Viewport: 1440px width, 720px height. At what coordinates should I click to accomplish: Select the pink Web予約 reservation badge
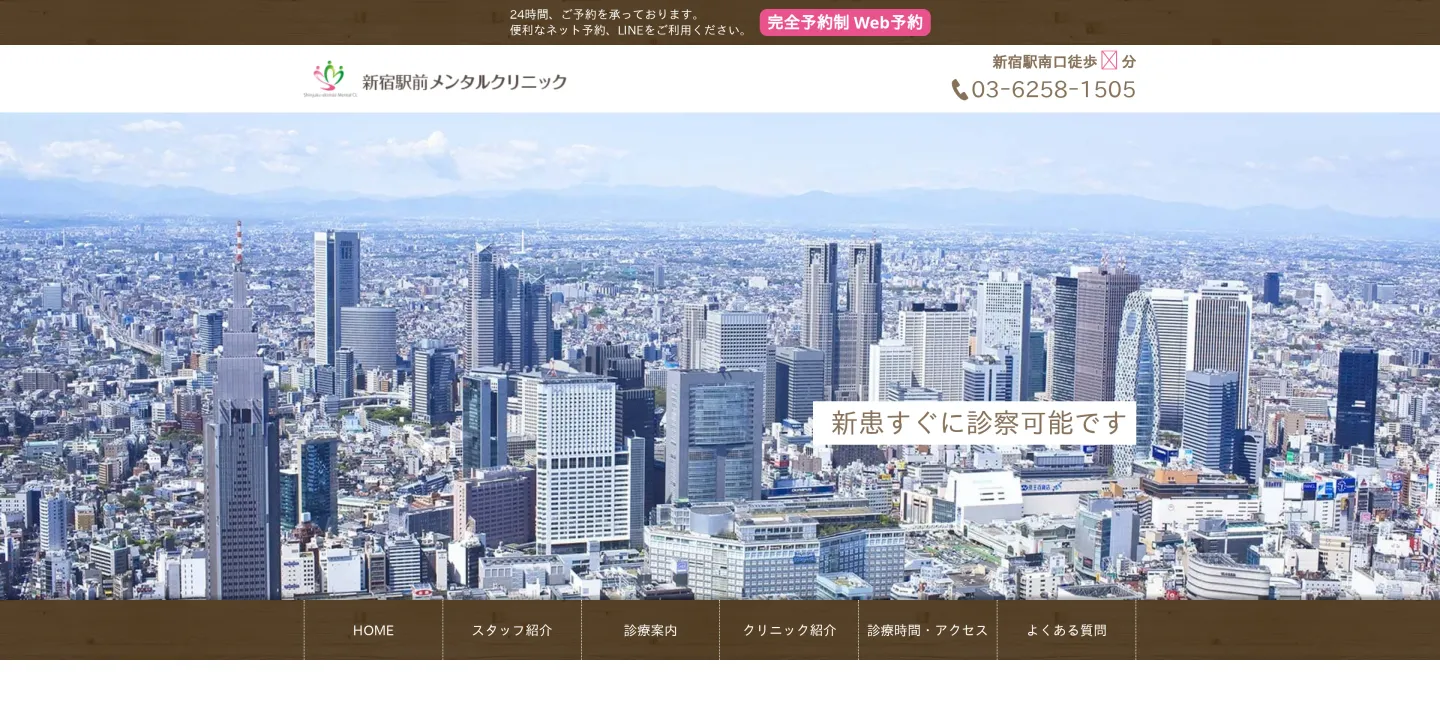click(x=845, y=22)
